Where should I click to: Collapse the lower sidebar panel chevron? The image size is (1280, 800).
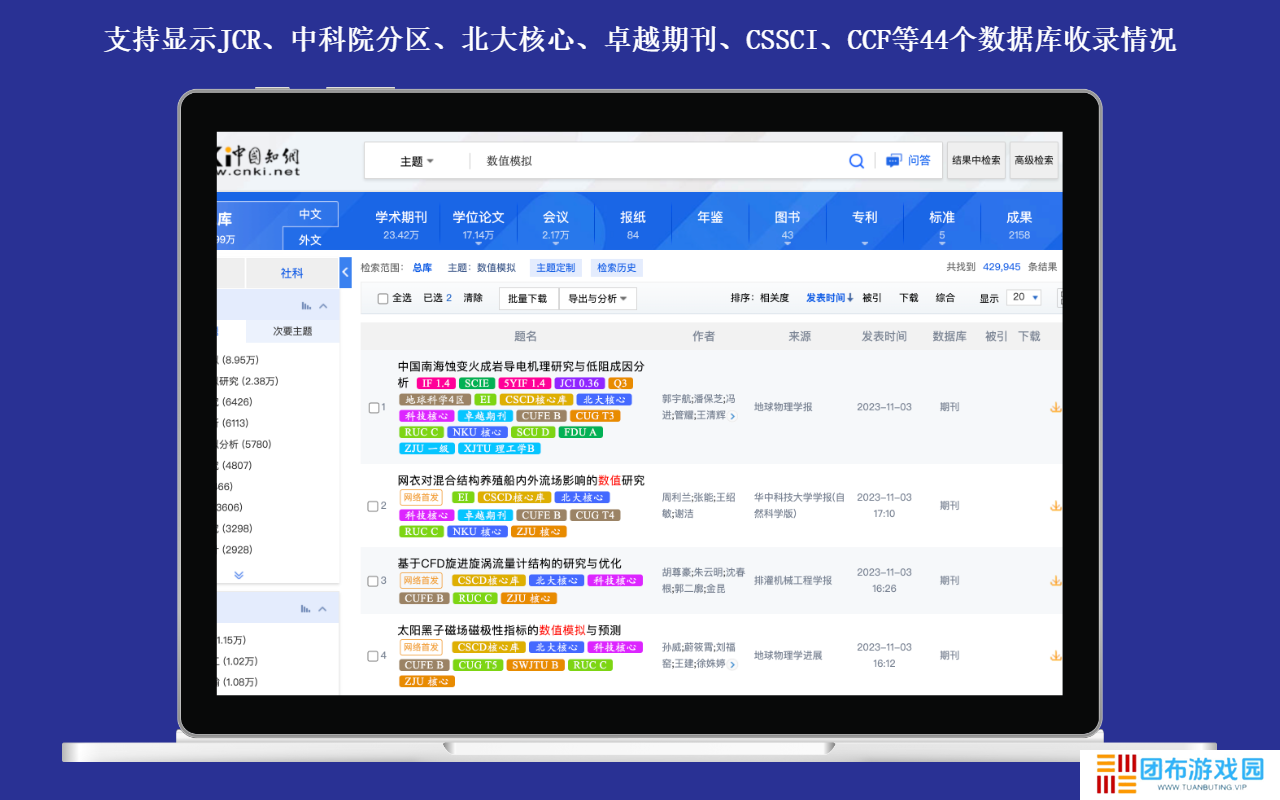[x=323, y=608]
